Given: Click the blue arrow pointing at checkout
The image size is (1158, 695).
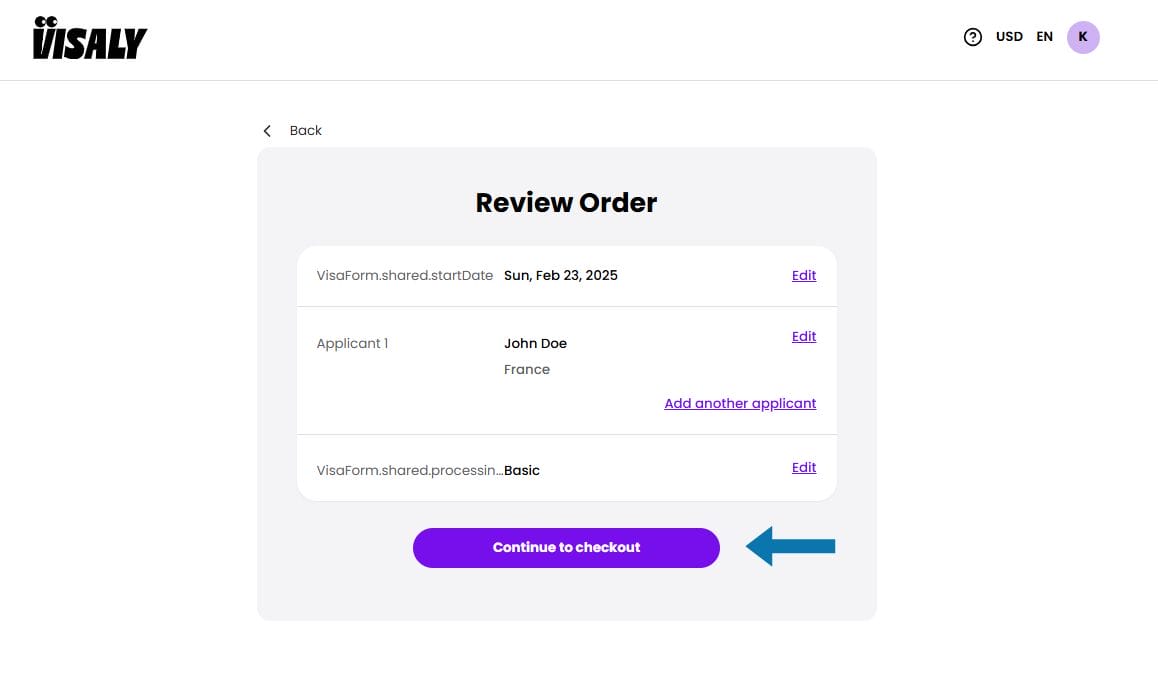Looking at the screenshot, I should tap(790, 546).
